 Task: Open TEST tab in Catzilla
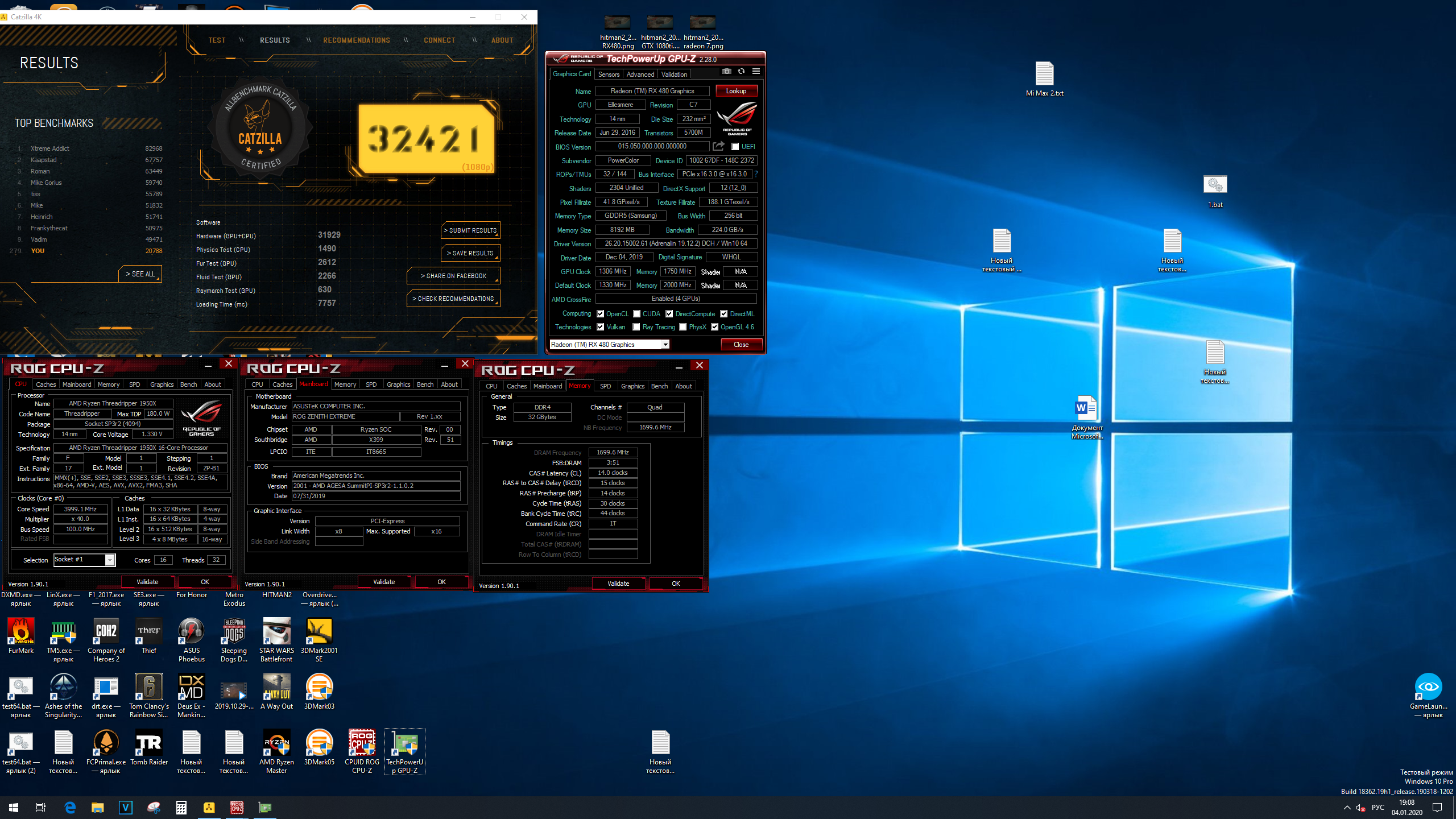(x=217, y=40)
